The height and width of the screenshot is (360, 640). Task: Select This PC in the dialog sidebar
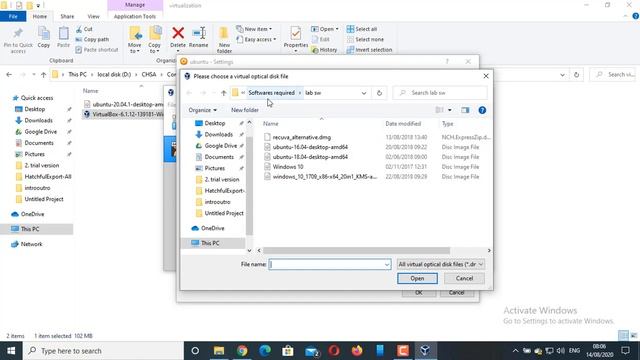coord(210,243)
